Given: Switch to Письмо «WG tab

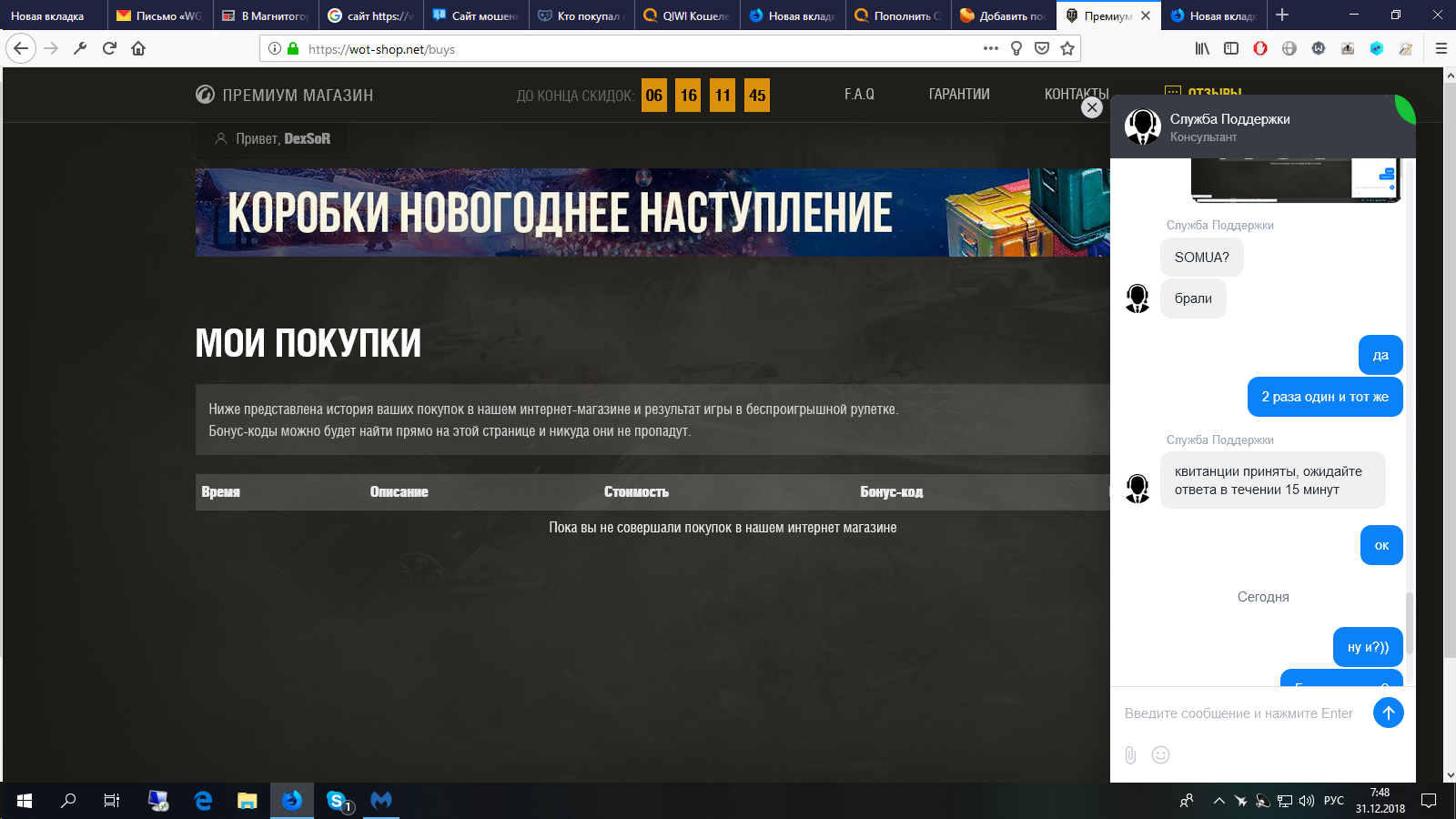Looking at the screenshot, I should pos(160,15).
